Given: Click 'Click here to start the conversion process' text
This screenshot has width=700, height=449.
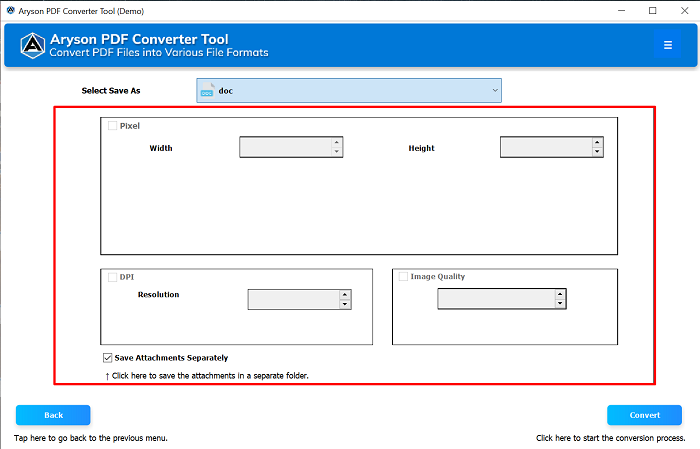Looking at the screenshot, I should (x=611, y=438).
